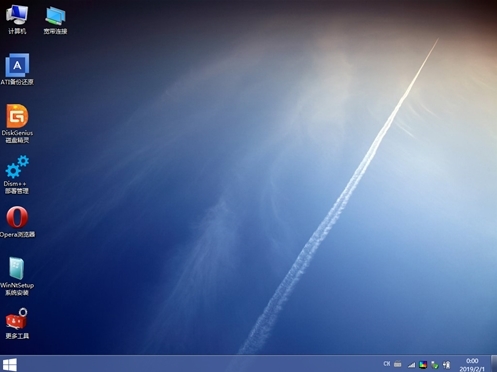Click the power plug tray icon
Image resolution: width=497 pixels, height=372 pixels.
446,365
